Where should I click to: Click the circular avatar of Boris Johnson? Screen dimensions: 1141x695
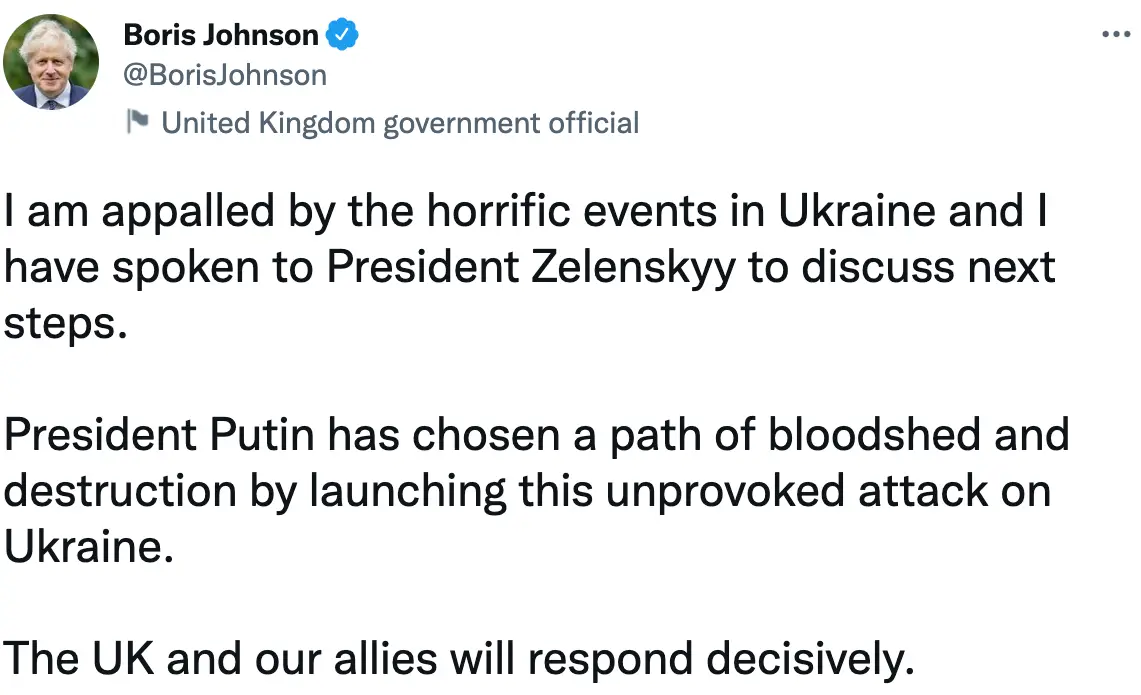[x=51, y=62]
